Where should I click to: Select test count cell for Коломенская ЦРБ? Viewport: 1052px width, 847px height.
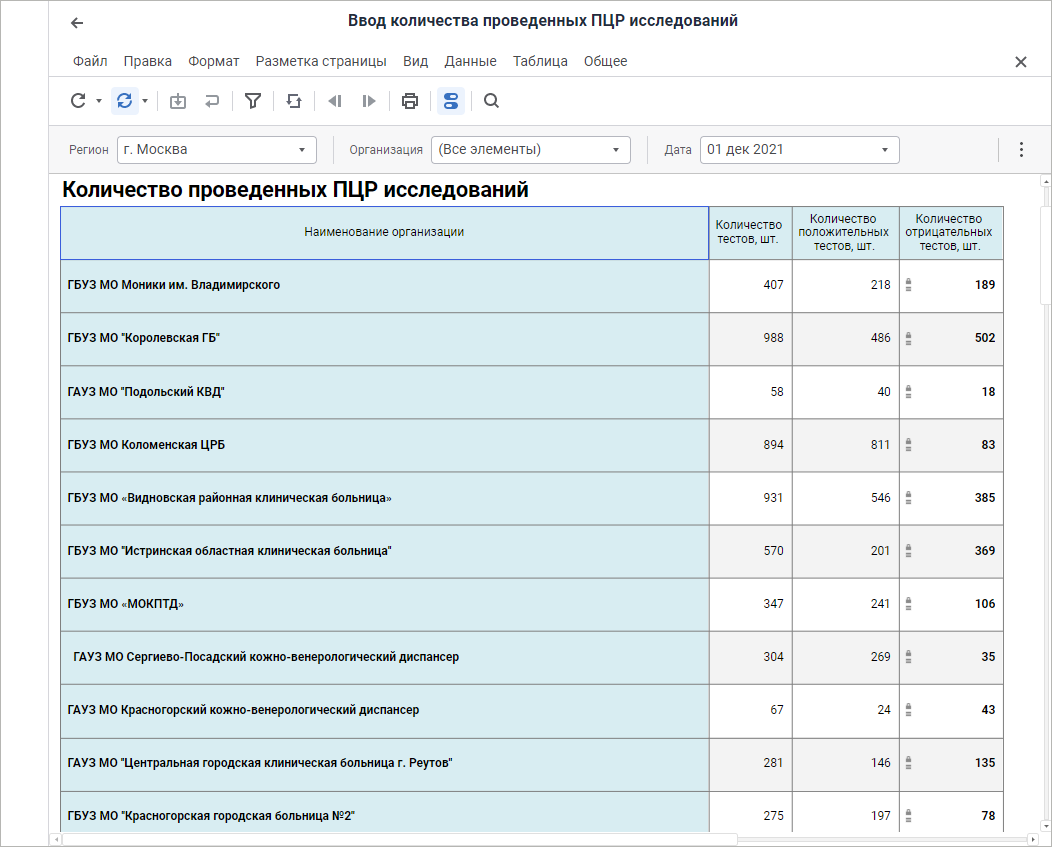point(751,445)
